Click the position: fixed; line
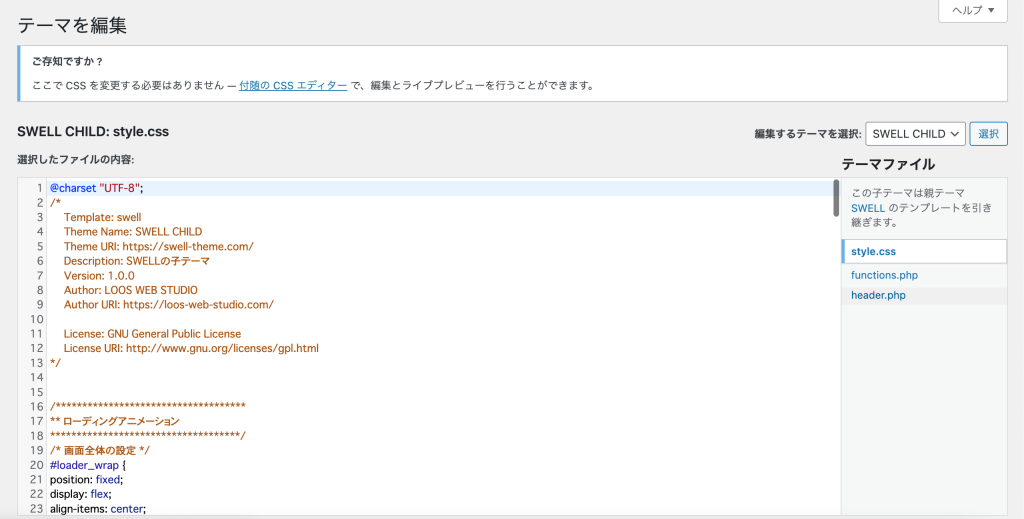Image resolution: width=1024 pixels, height=519 pixels. 86,480
